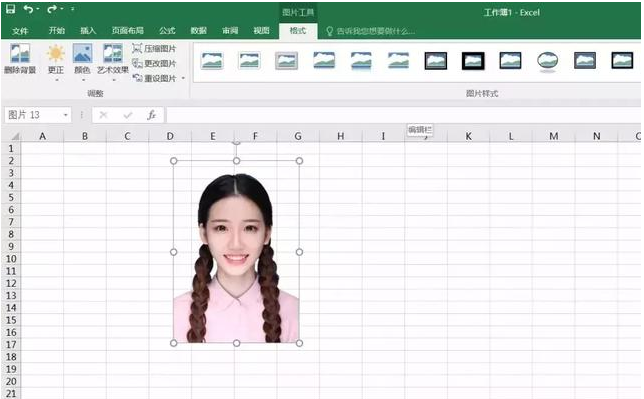This screenshot has height=399, width=644.
Task: Click the picture's bottom-right resize handle
Action: coord(299,343)
